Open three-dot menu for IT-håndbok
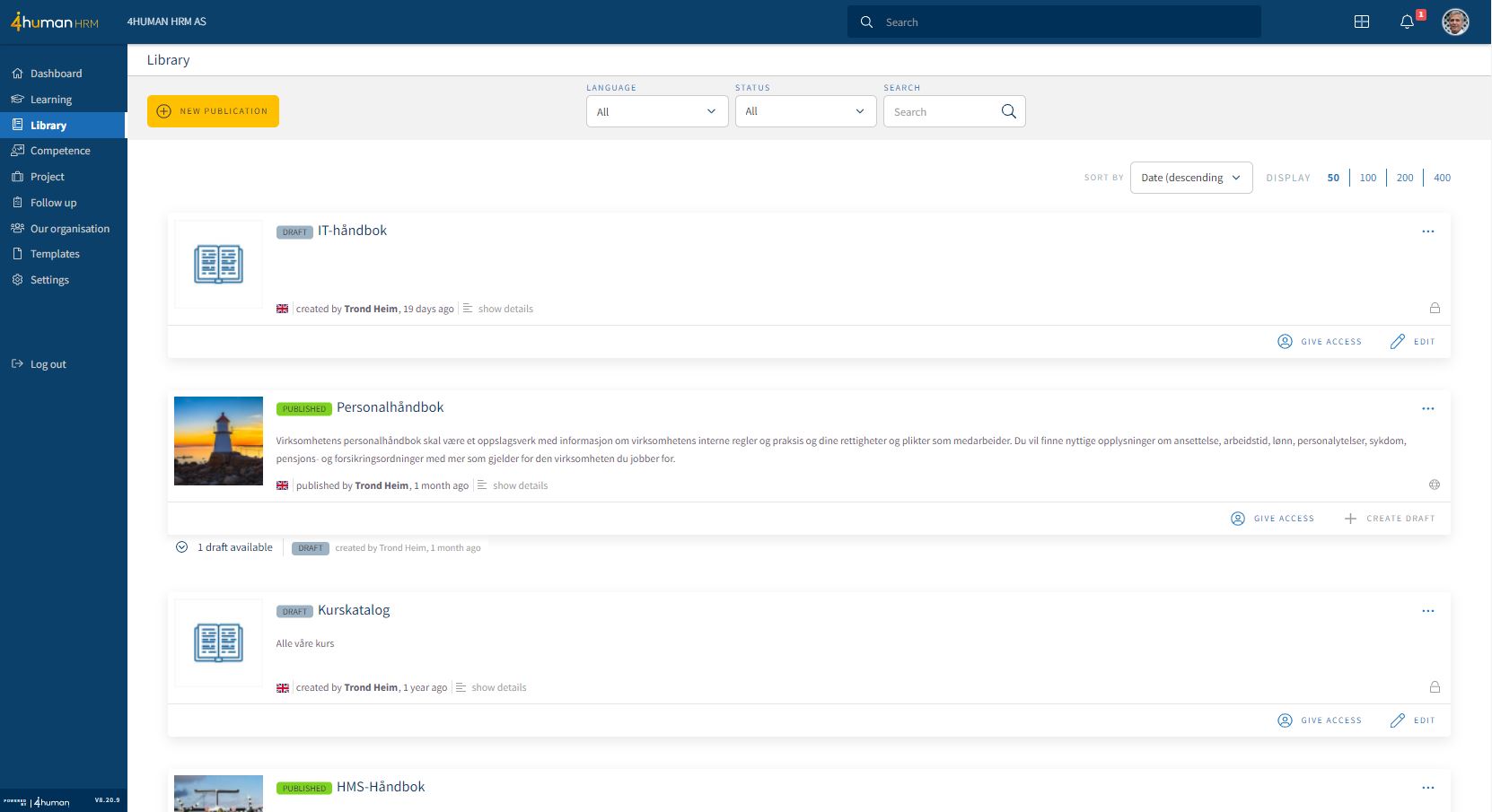1492x812 pixels. tap(1427, 231)
